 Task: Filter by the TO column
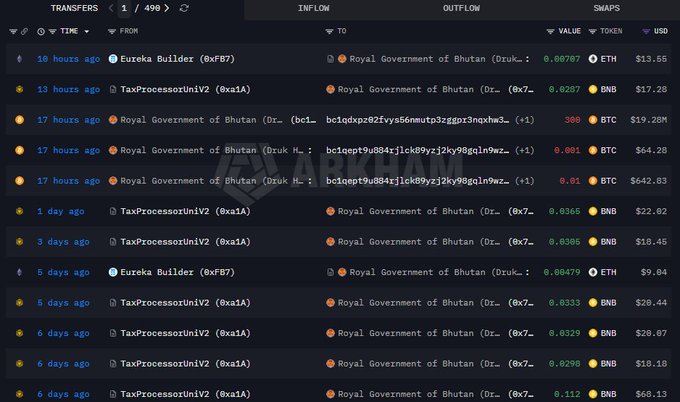pos(329,31)
